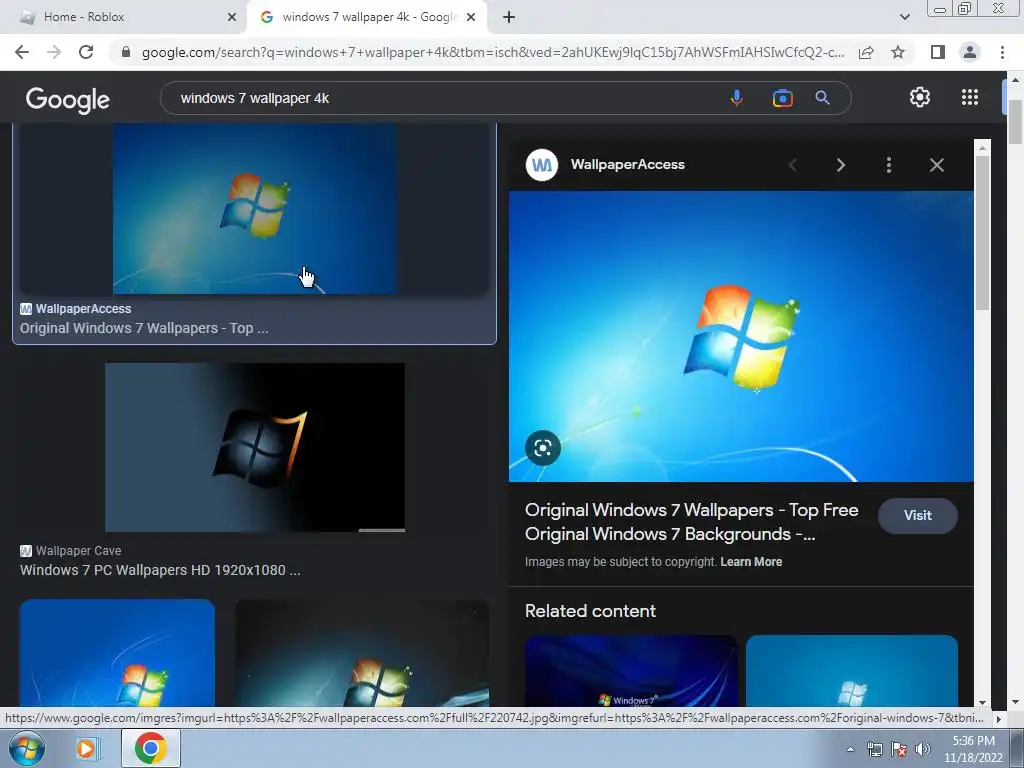Close the windows 7 wallpaper 4k tab
1024x768 pixels.
pyautogui.click(x=470, y=17)
